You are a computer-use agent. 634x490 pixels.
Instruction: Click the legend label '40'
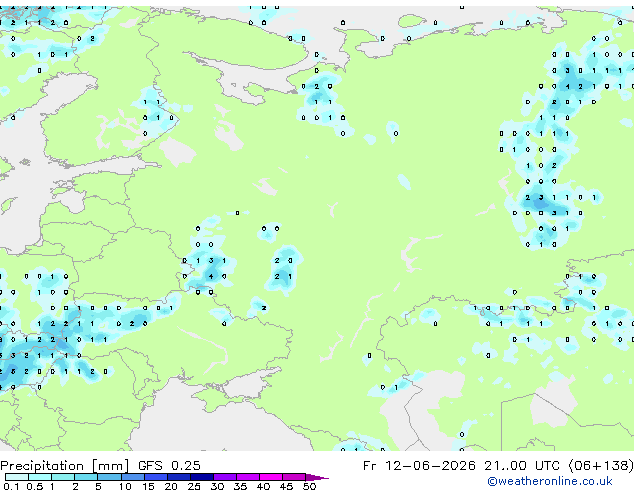263,486
